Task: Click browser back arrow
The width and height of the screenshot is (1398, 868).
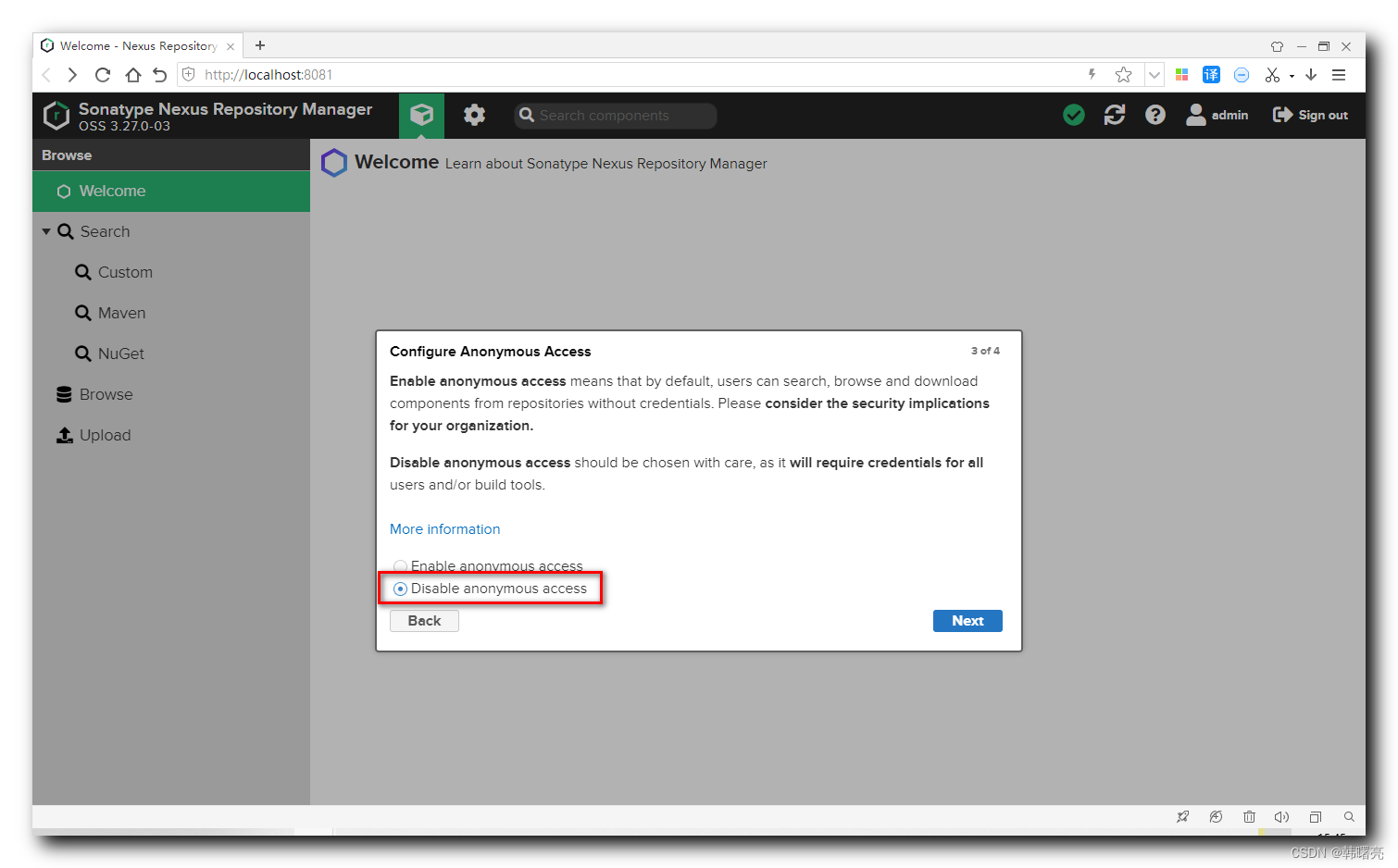Action: 46,75
